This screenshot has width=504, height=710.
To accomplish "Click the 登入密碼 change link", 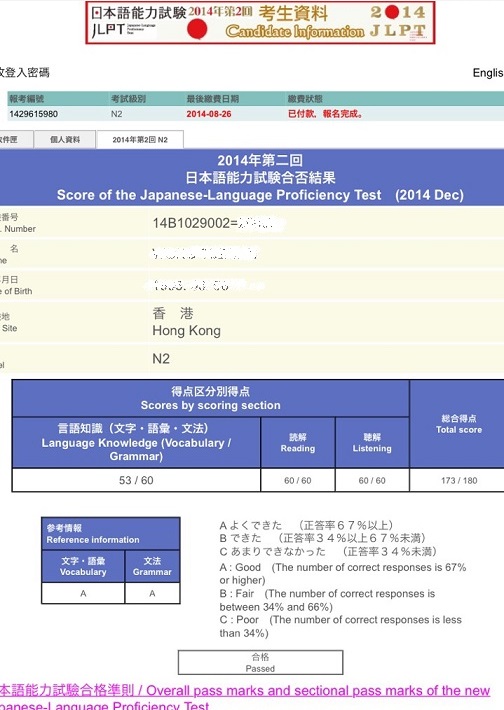I will pos(24,72).
